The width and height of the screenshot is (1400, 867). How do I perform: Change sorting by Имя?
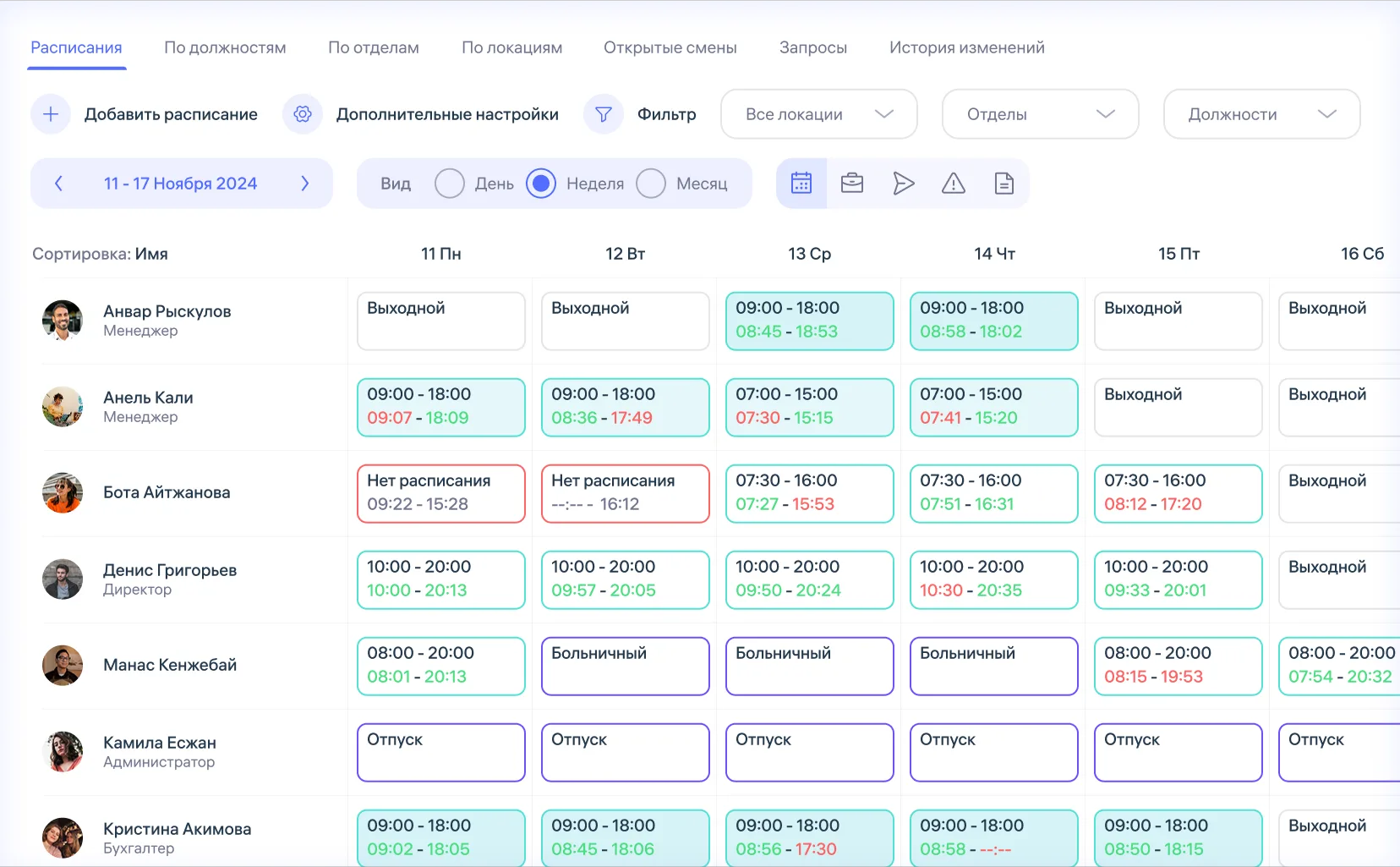(151, 254)
